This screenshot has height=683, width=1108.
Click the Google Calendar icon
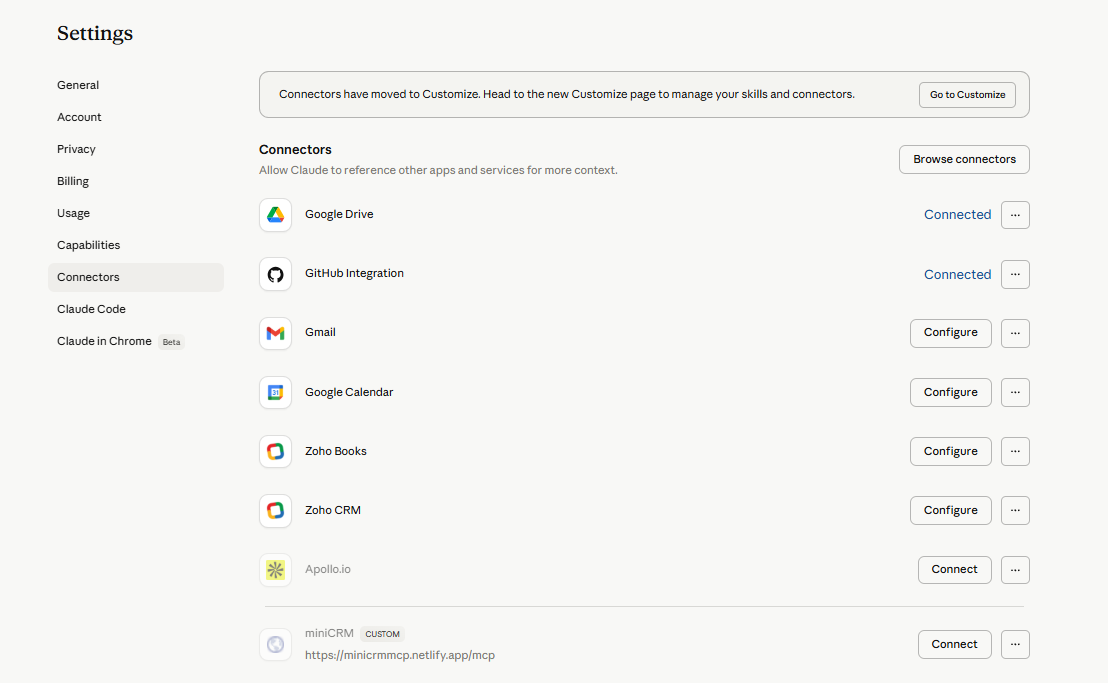tap(275, 392)
